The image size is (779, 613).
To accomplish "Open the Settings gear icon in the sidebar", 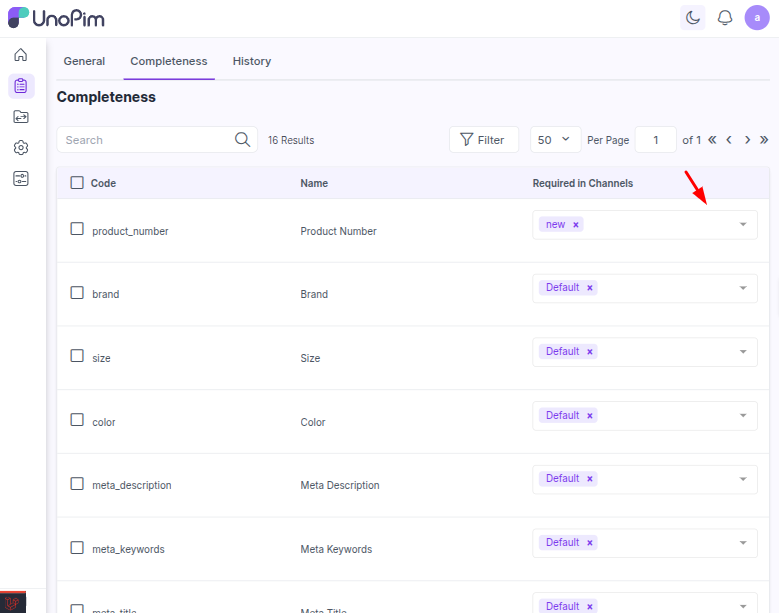I will [x=21, y=148].
